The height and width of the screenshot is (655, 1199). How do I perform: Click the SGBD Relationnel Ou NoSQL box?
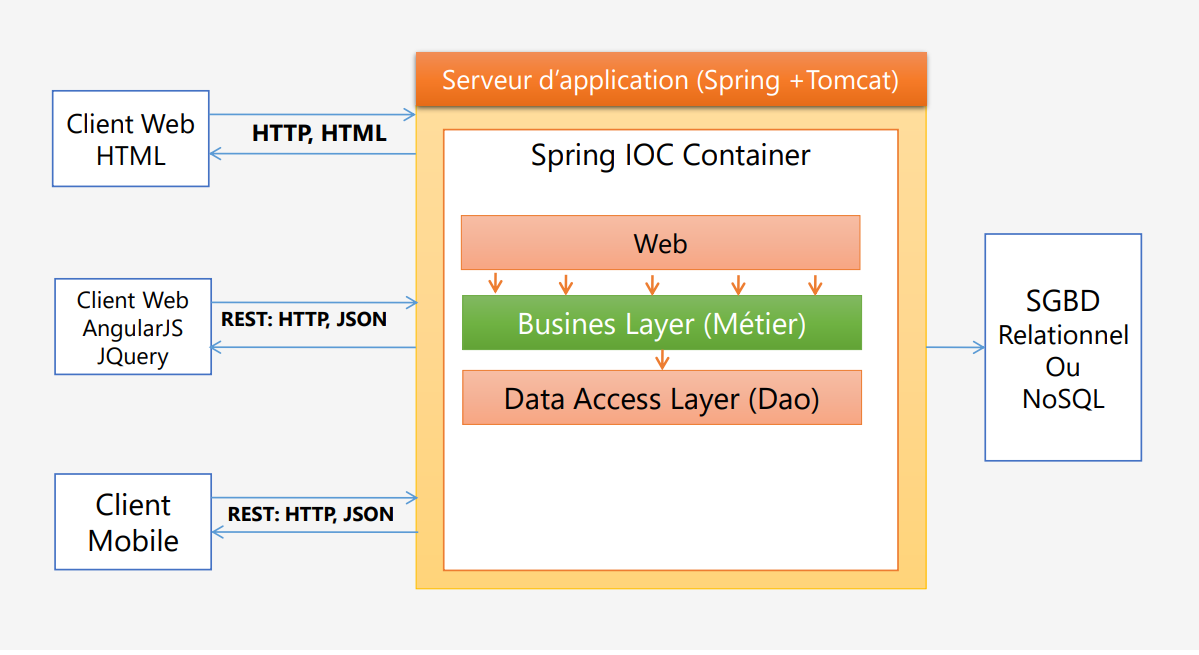pyautogui.click(x=1062, y=347)
